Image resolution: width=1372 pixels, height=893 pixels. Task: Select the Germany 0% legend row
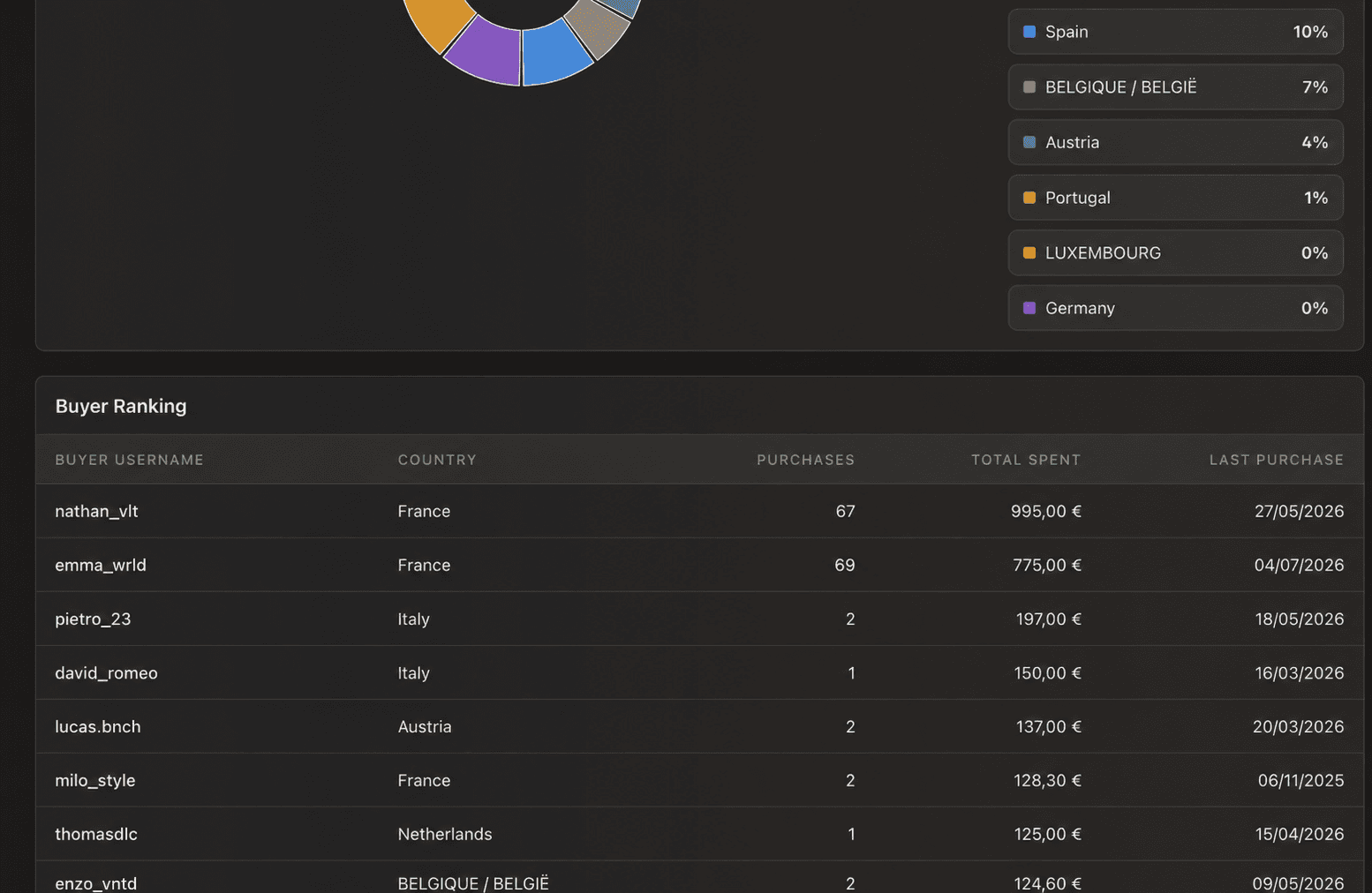point(1176,308)
